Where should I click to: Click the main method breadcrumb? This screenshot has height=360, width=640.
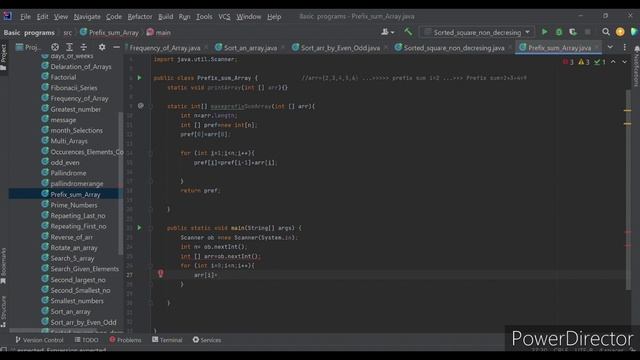coord(159,33)
